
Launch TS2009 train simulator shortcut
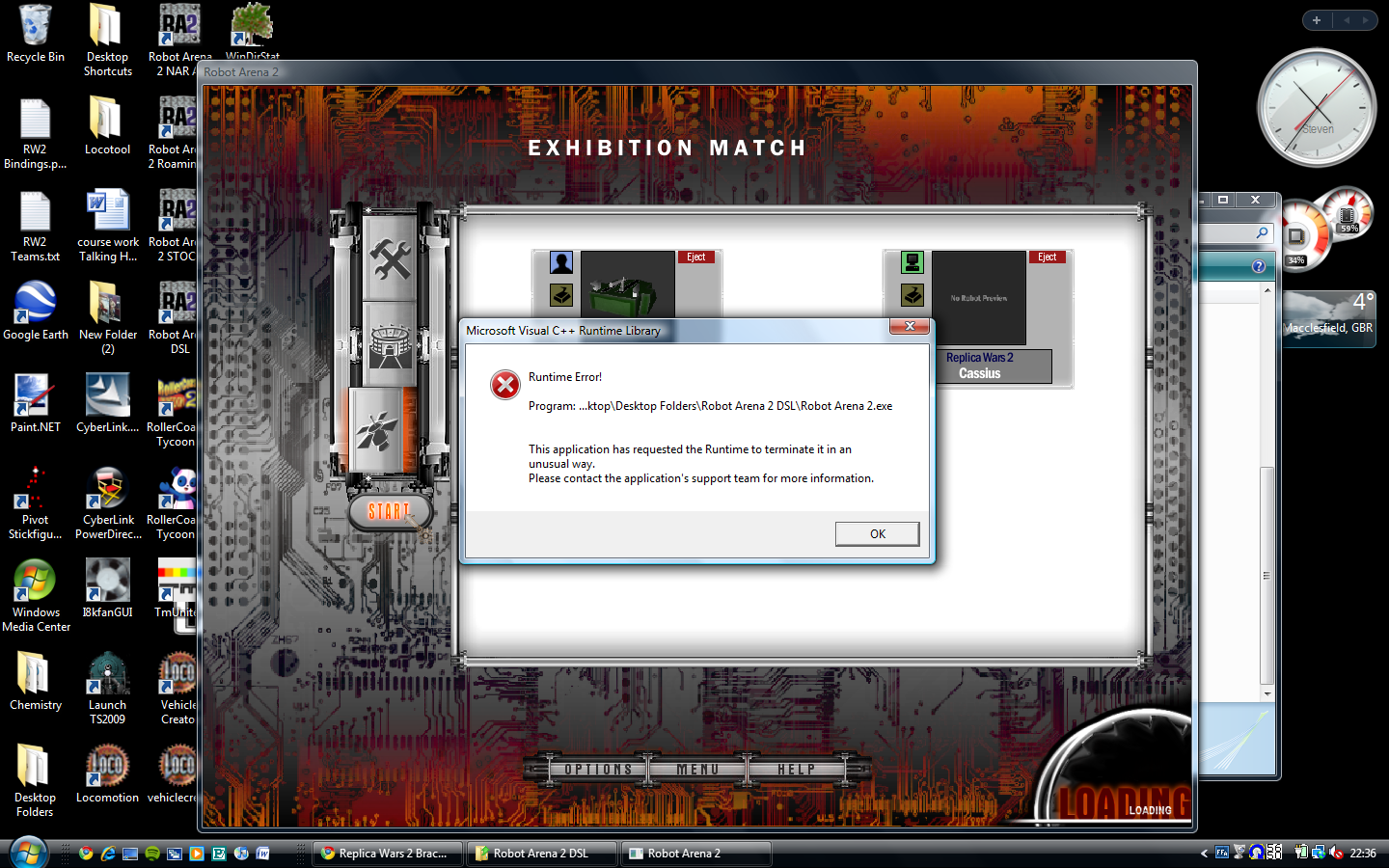[107, 689]
